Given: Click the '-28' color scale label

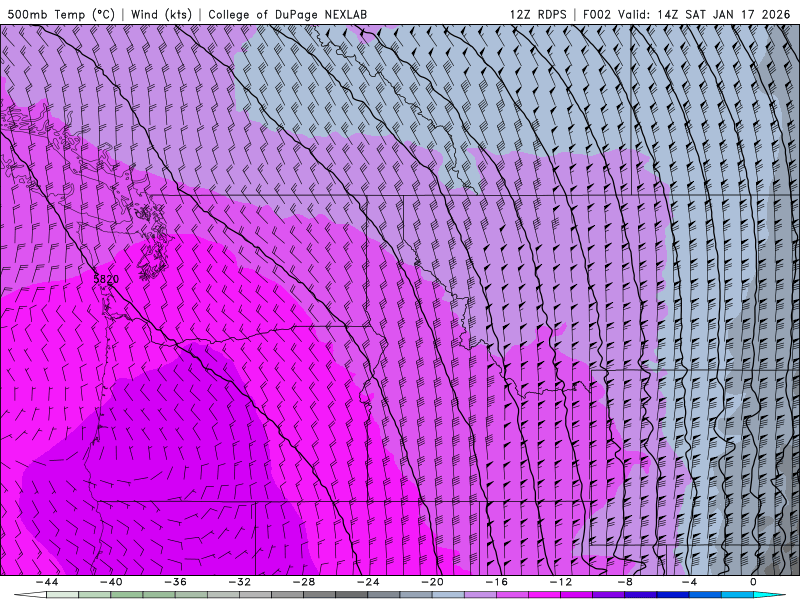Looking at the screenshot, I should pyautogui.click(x=304, y=582).
